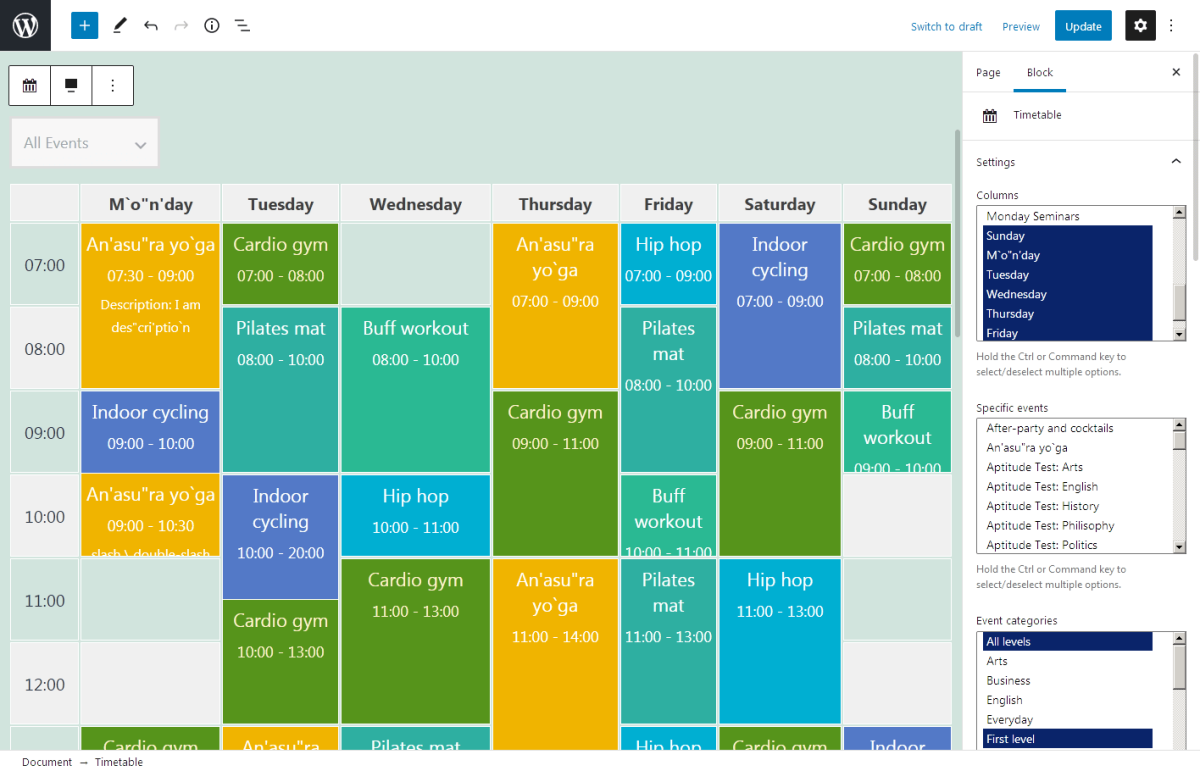Click the Timetable calendar icon in block toolbar

tap(29, 86)
